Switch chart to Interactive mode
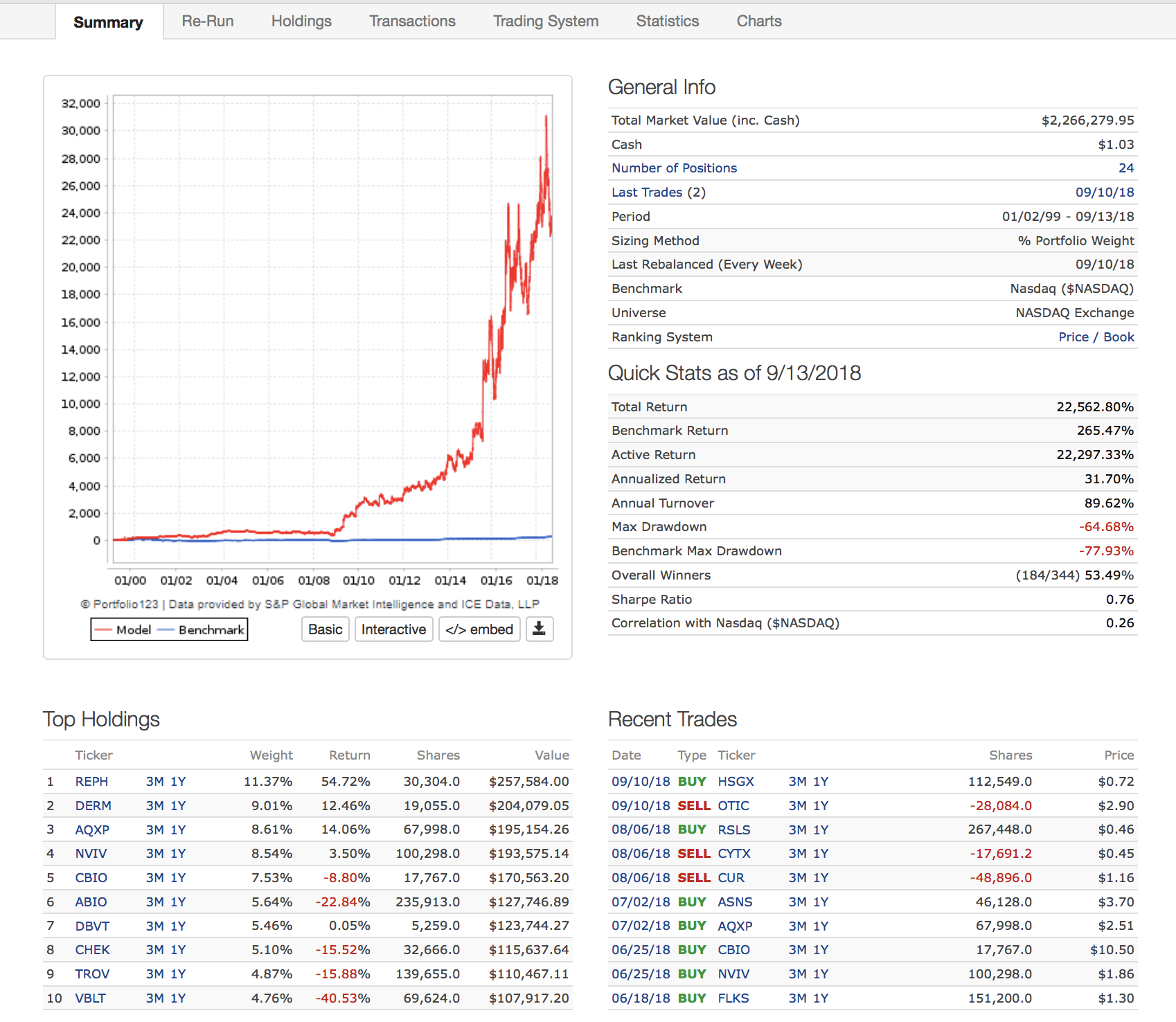This screenshot has width=1176, height=1022. [393, 629]
